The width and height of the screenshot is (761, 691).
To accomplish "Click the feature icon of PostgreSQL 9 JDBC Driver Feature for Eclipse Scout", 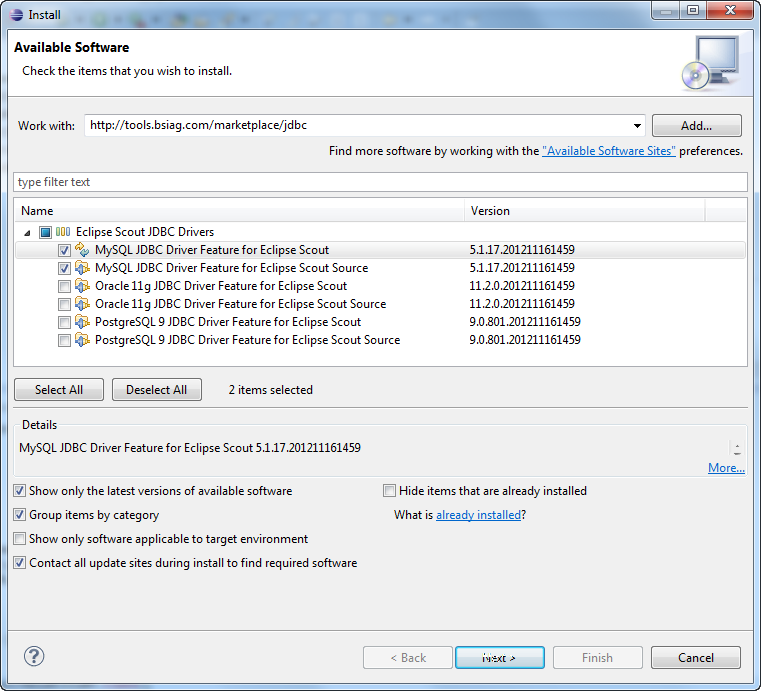I will 82,322.
